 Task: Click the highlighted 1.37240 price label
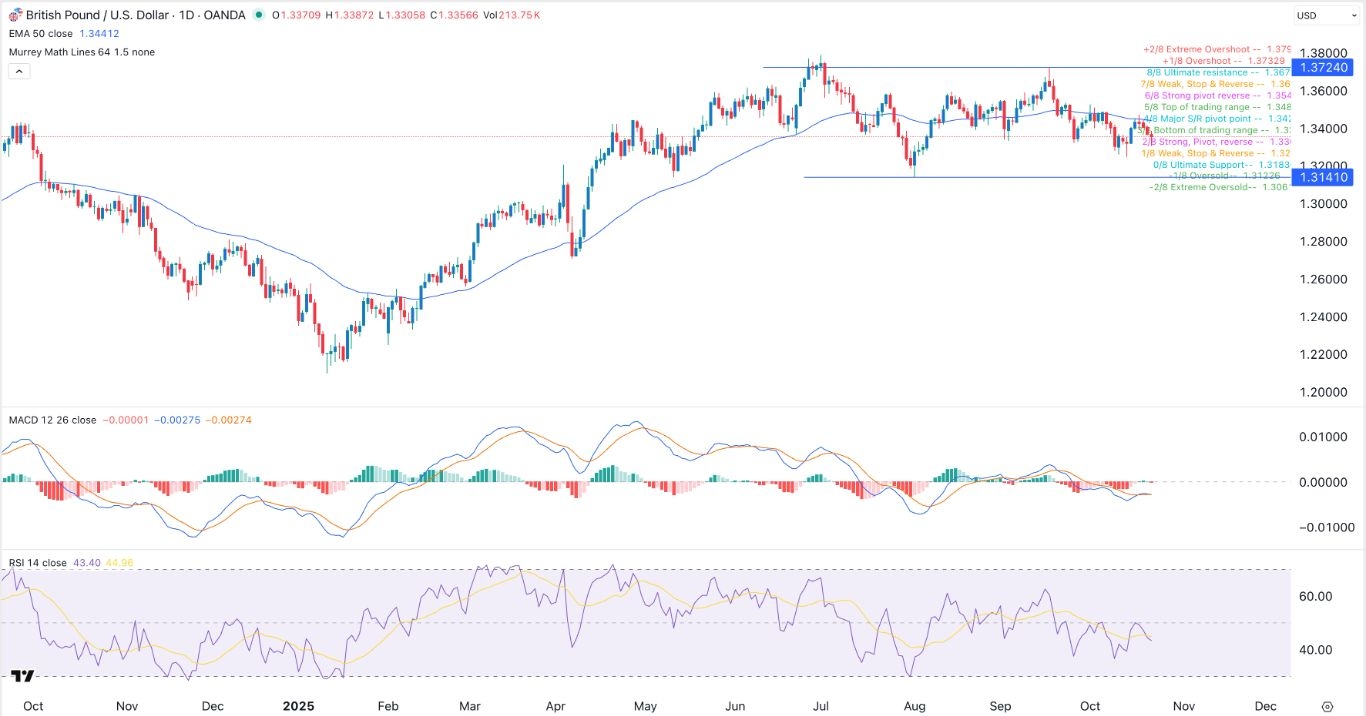pos(1323,67)
